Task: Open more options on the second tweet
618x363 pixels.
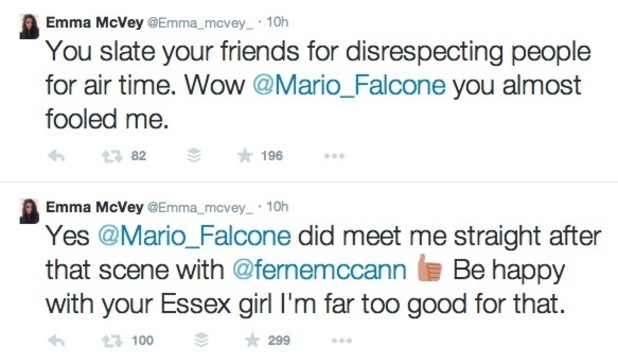Action: tap(341, 341)
